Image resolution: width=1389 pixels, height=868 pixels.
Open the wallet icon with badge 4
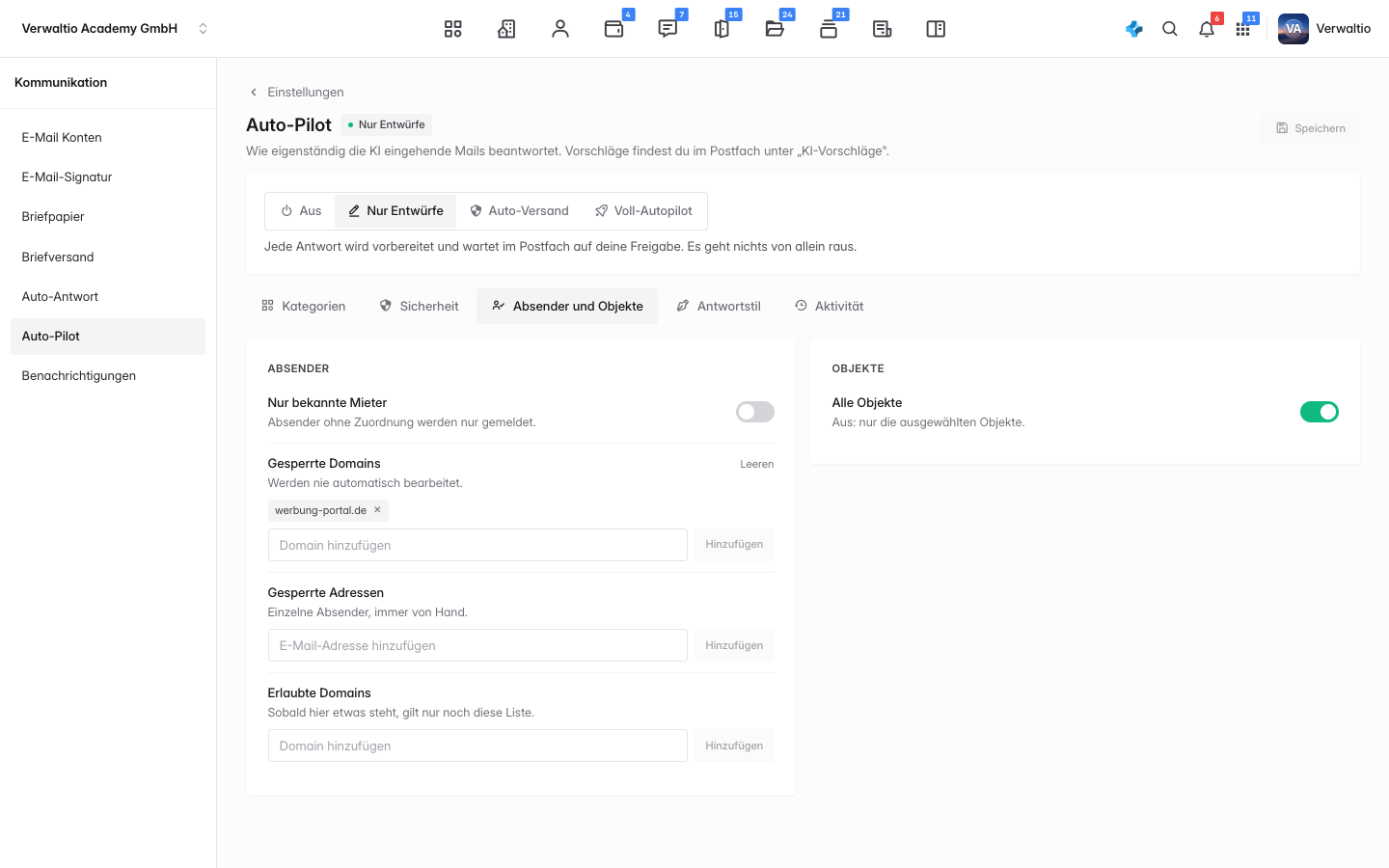click(x=614, y=29)
